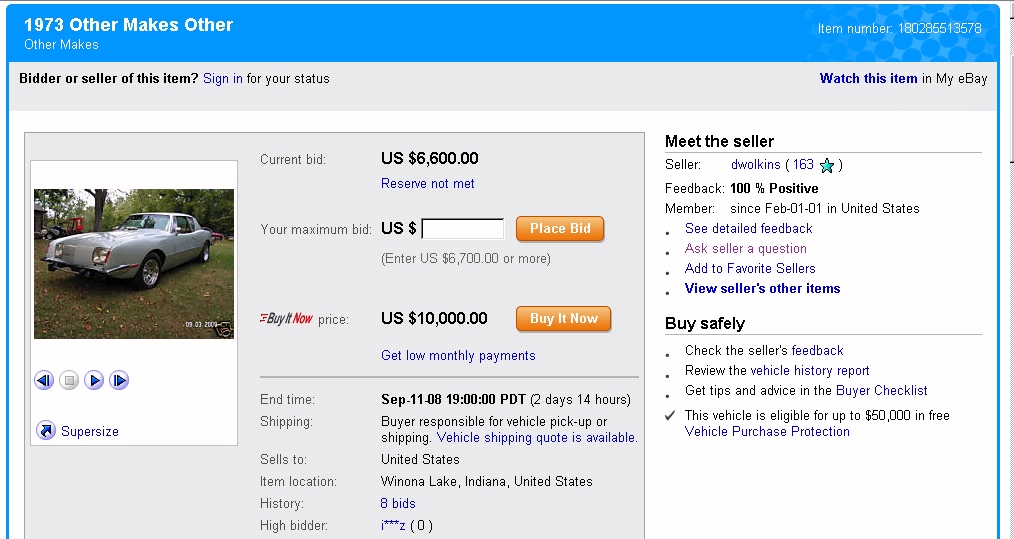Click the next photo slideshow button

[94, 380]
